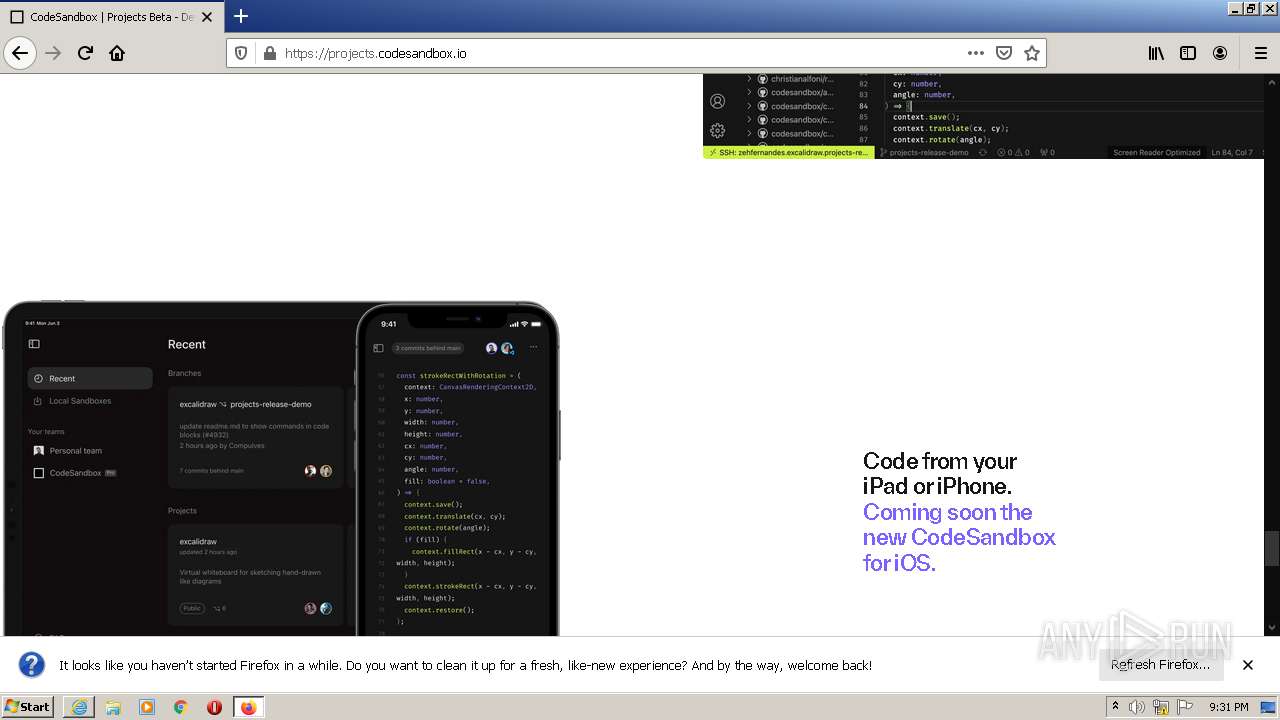Image resolution: width=1280 pixels, height=720 pixels.
Task: Show tracking protection shield info
Action: pyautogui.click(x=241, y=53)
